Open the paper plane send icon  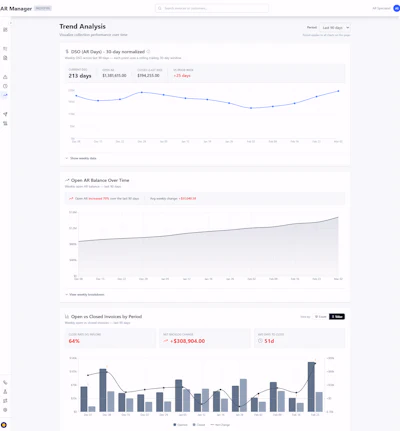(5, 114)
